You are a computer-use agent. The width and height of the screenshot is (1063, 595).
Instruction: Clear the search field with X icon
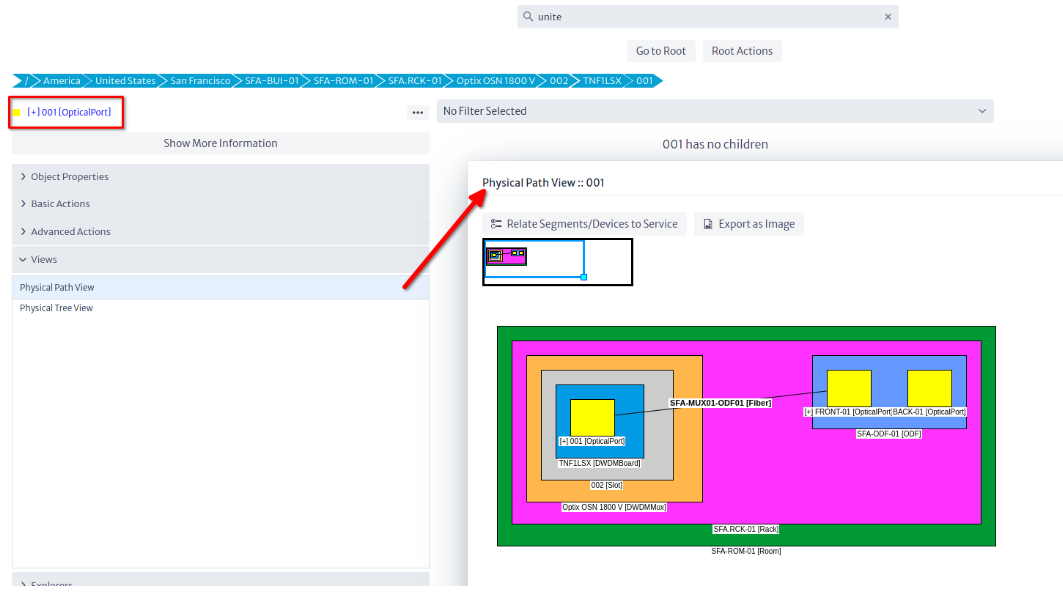887,17
